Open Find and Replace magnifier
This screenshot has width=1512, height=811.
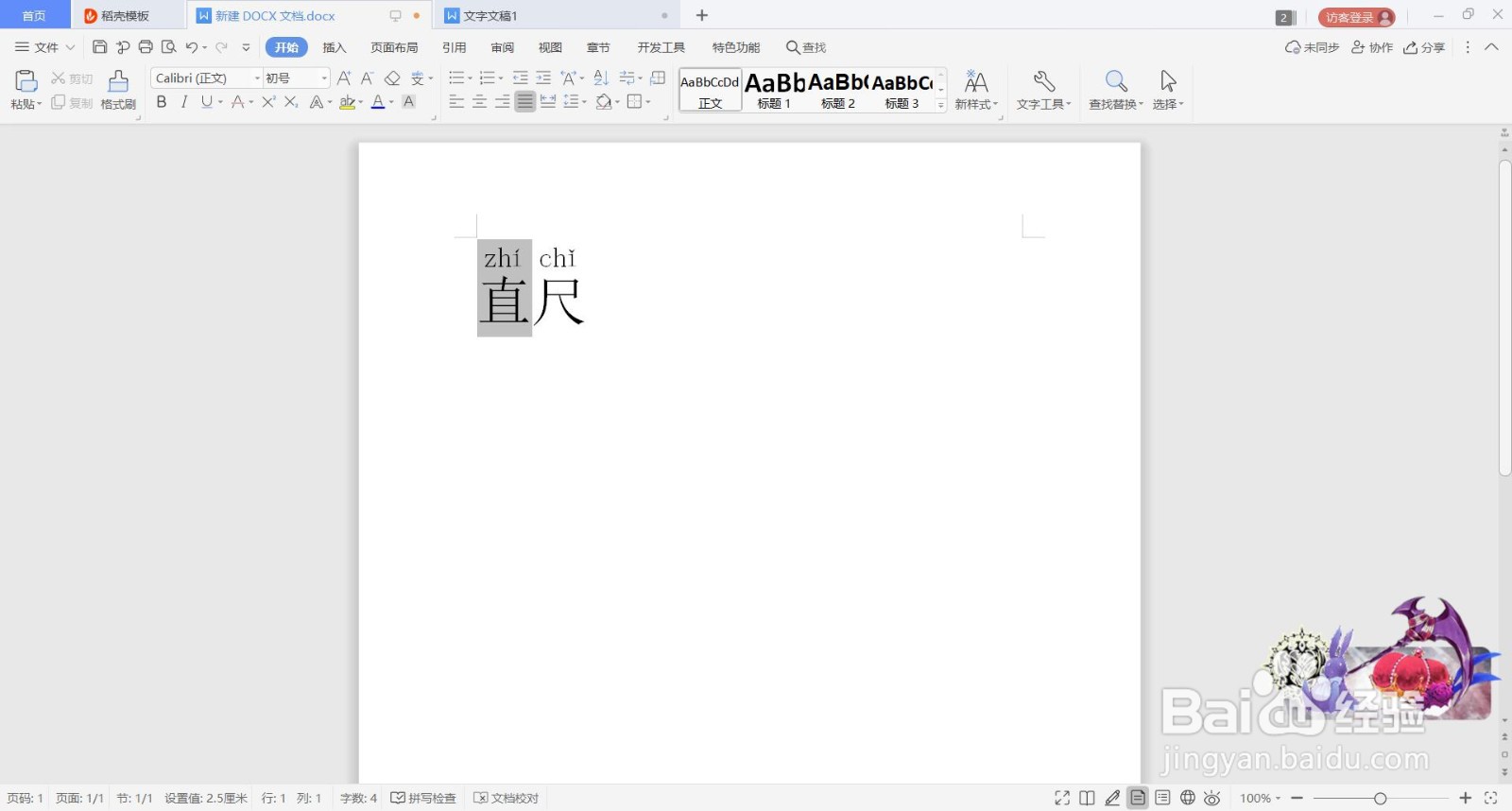pyautogui.click(x=1116, y=81)
